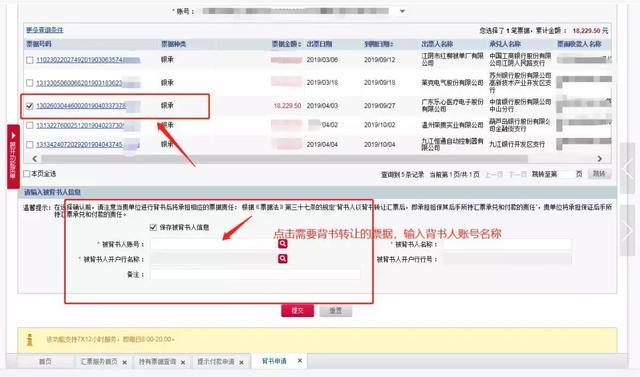Screen dimensions: 640x377
Task: Click the upper gray arrow on right edge
Action: 628,168
